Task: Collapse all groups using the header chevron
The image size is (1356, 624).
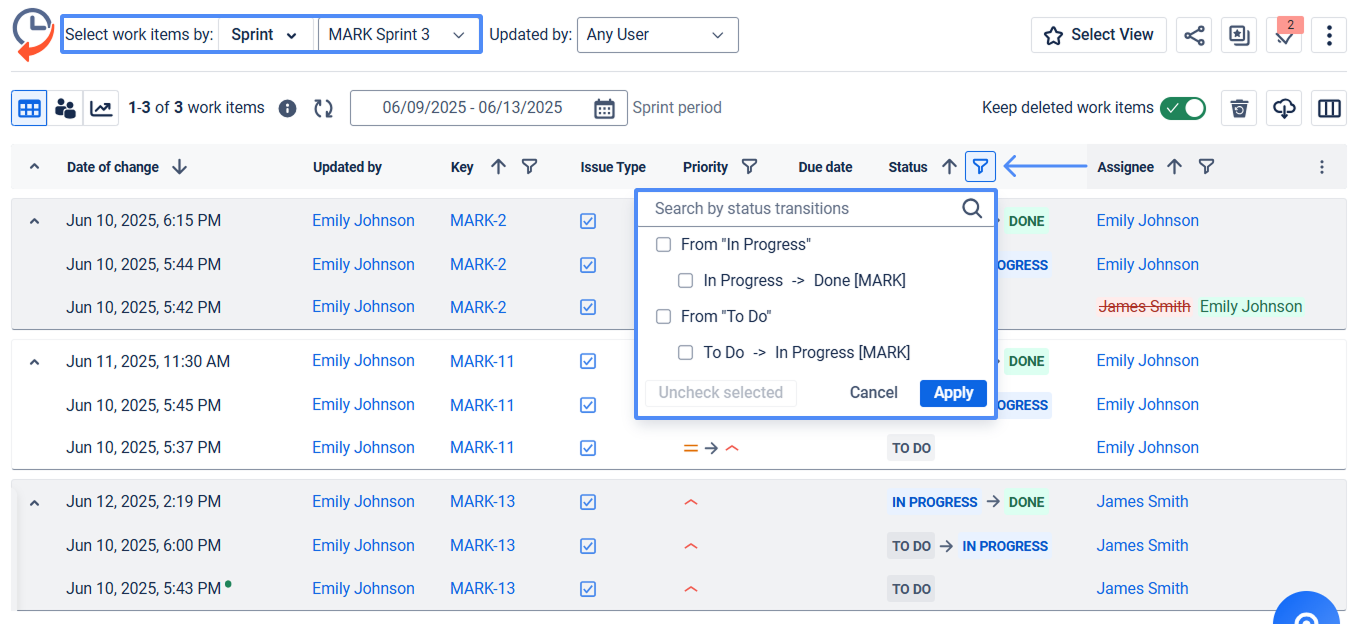Action: (x=34, y=167)
